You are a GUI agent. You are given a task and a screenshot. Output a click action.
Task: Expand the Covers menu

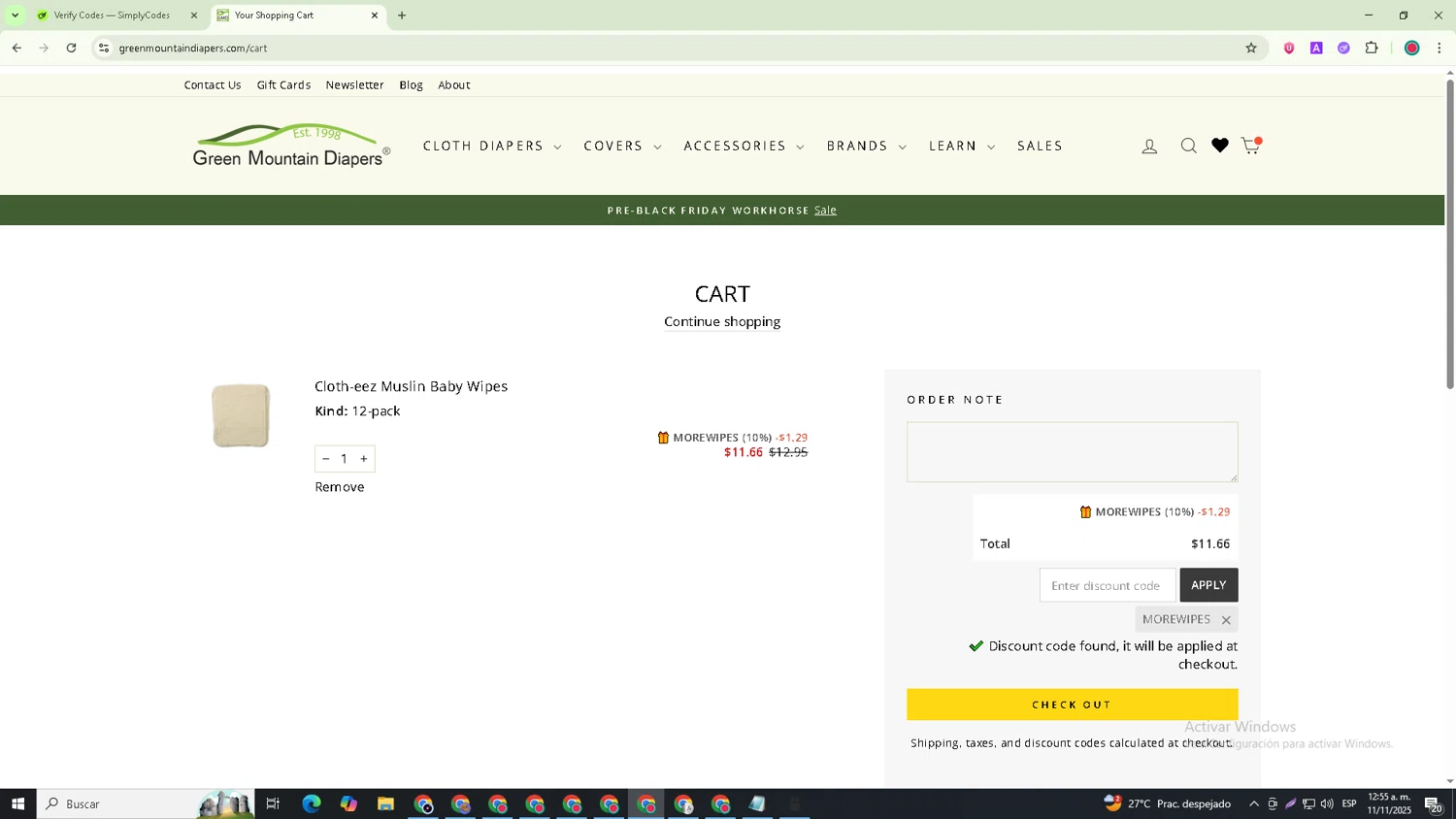click(622, 147)
